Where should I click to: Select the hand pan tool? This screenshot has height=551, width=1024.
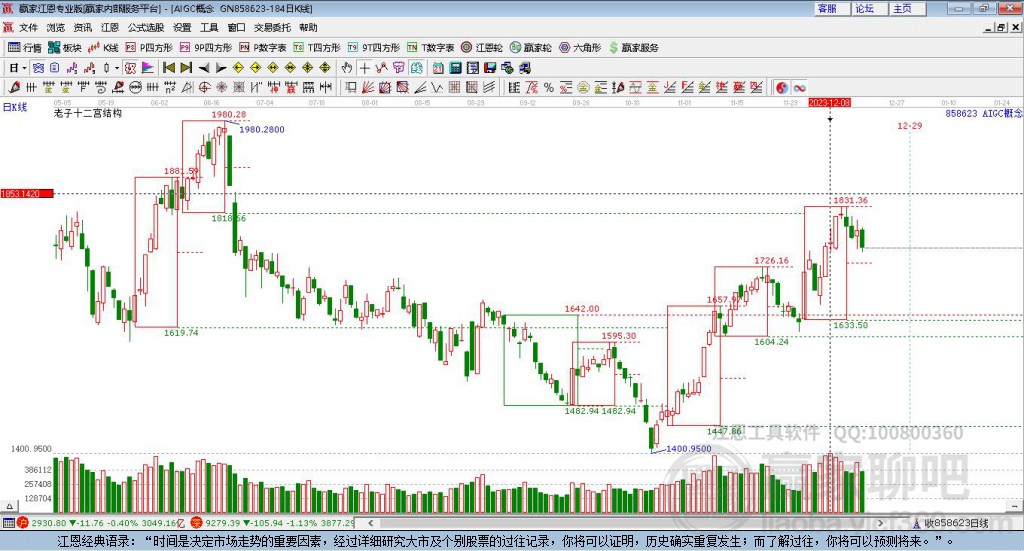pos(347,68)
